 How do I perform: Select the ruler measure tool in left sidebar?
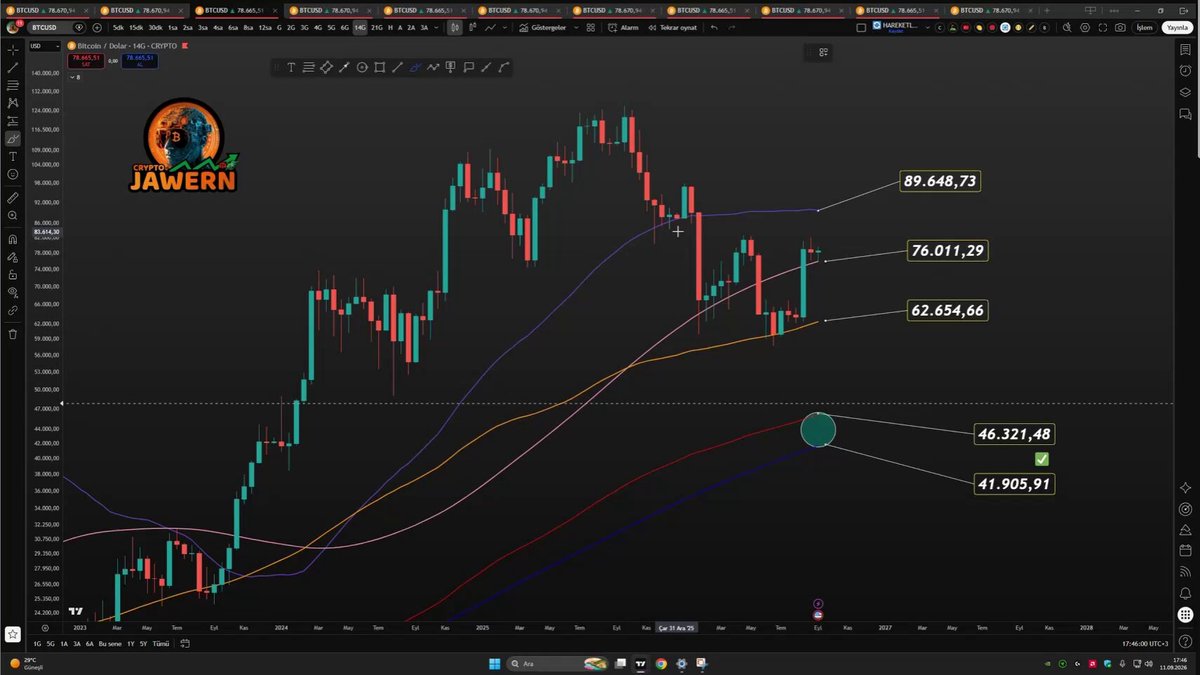(x=13, y=198)
